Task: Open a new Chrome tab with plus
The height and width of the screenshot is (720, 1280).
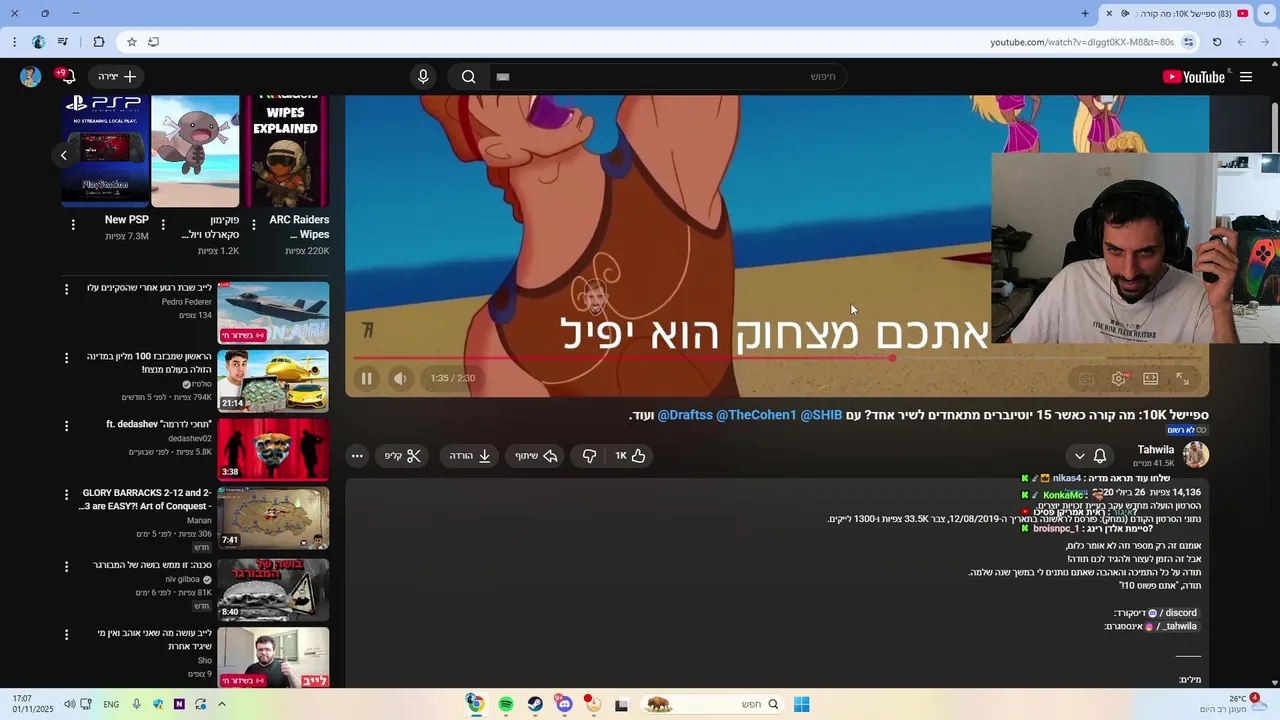Action: (1085, 14)
